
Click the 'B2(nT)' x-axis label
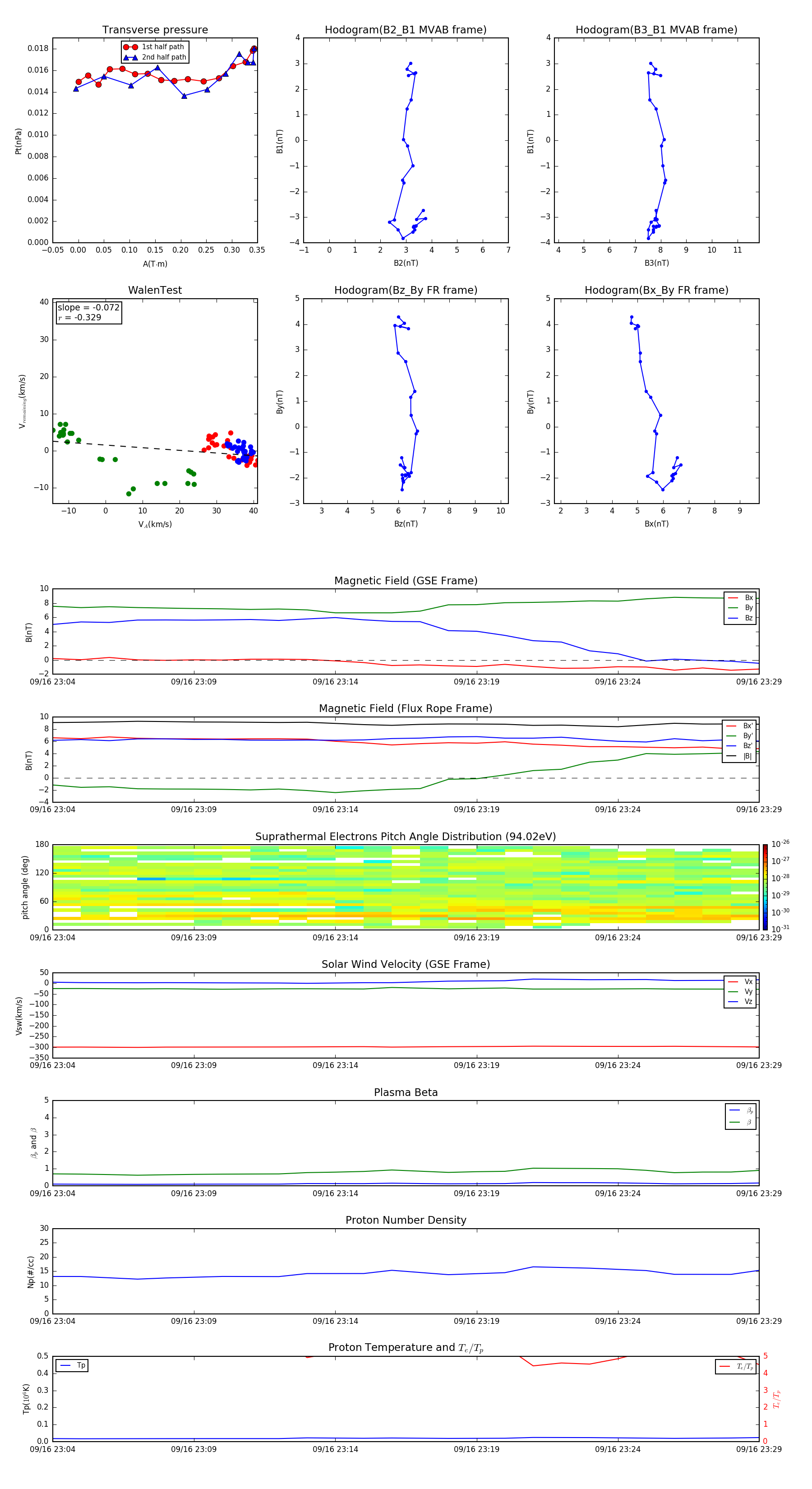coord(406,263)
